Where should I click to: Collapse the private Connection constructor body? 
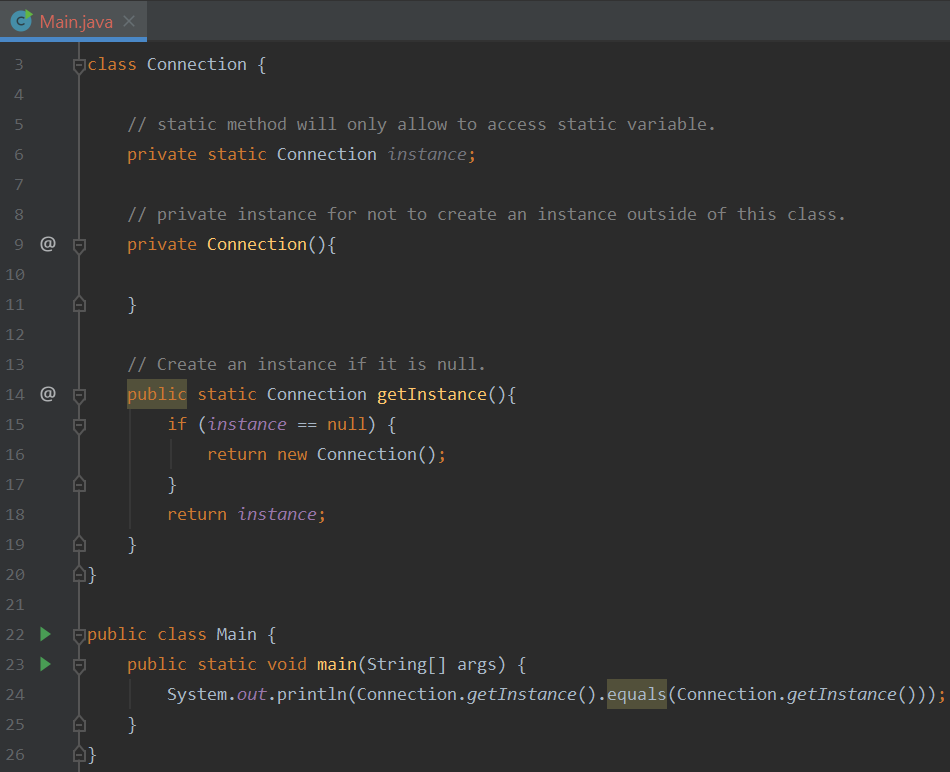click(79, 243)
